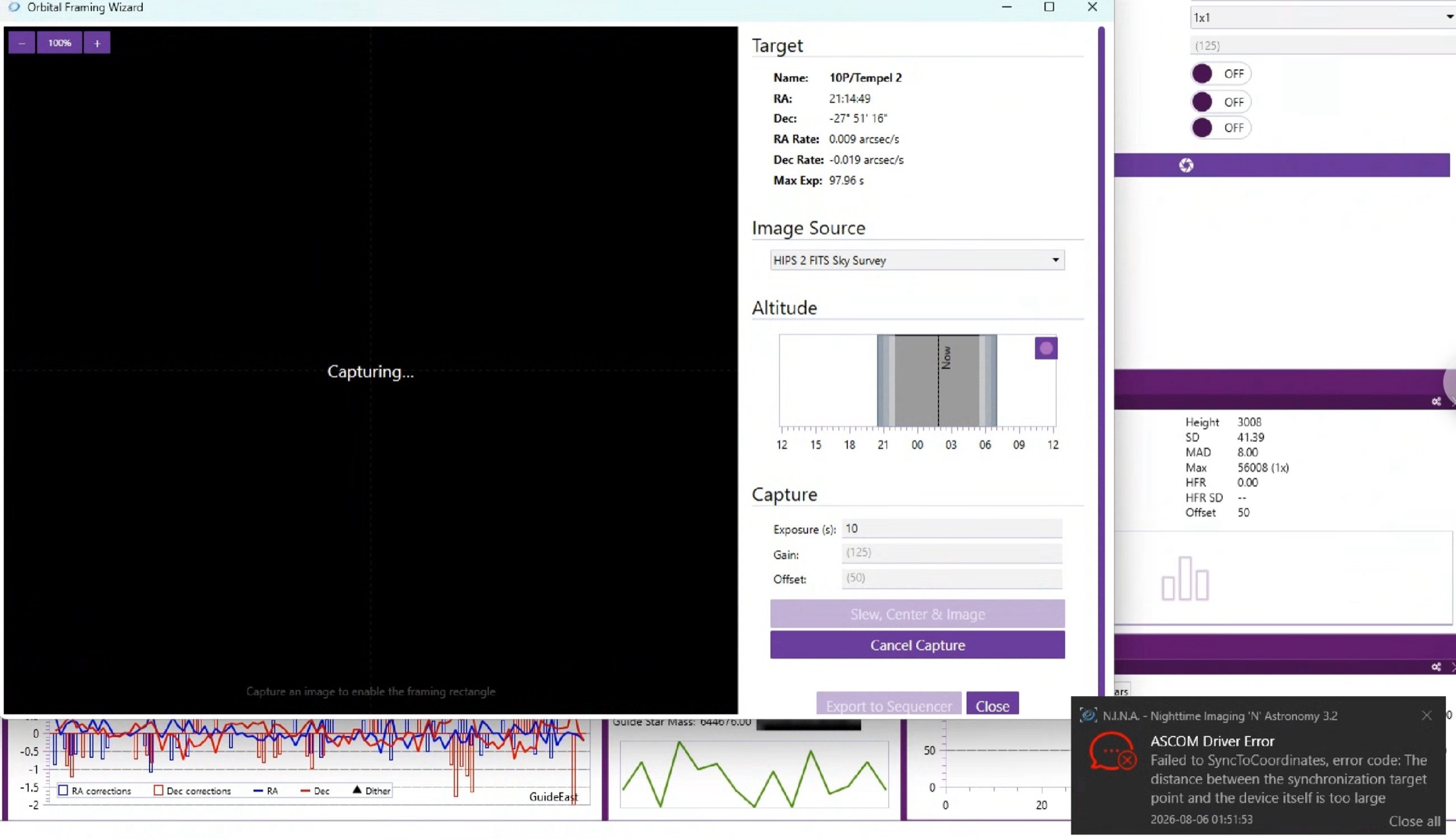Viewport: 1456px width, 839px height.
Task: Click the ASCOM Driver Error title
Action: click(x=1212, y=742)
